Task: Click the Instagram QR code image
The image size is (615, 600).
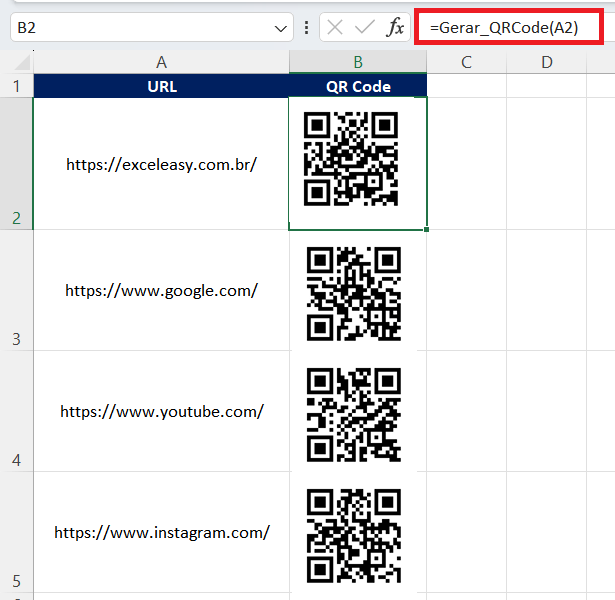Action: (x=353, y=535)
